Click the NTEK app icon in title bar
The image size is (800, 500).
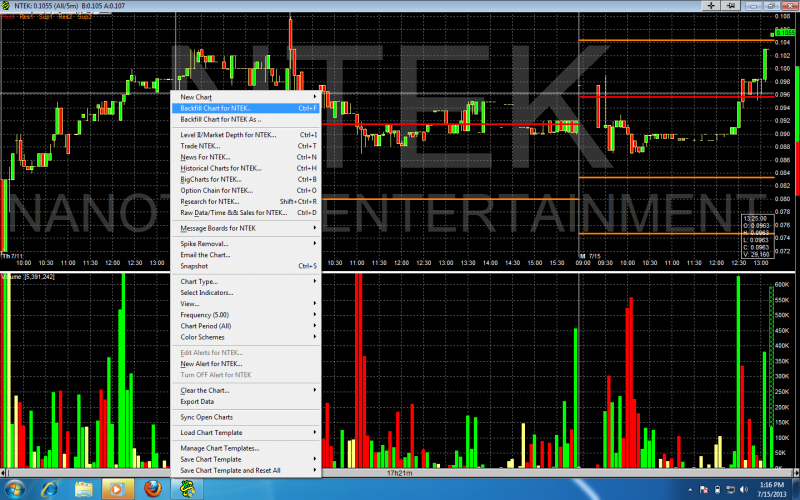click(6, 6)
